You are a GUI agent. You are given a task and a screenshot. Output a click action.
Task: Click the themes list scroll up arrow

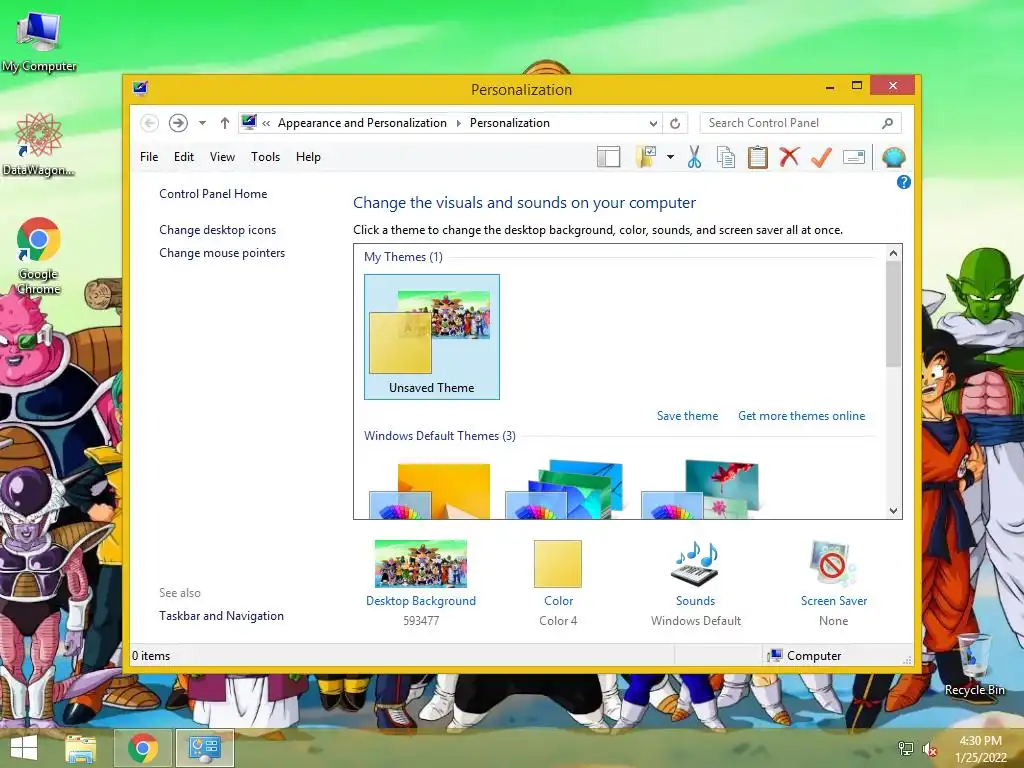pos(893,253)
